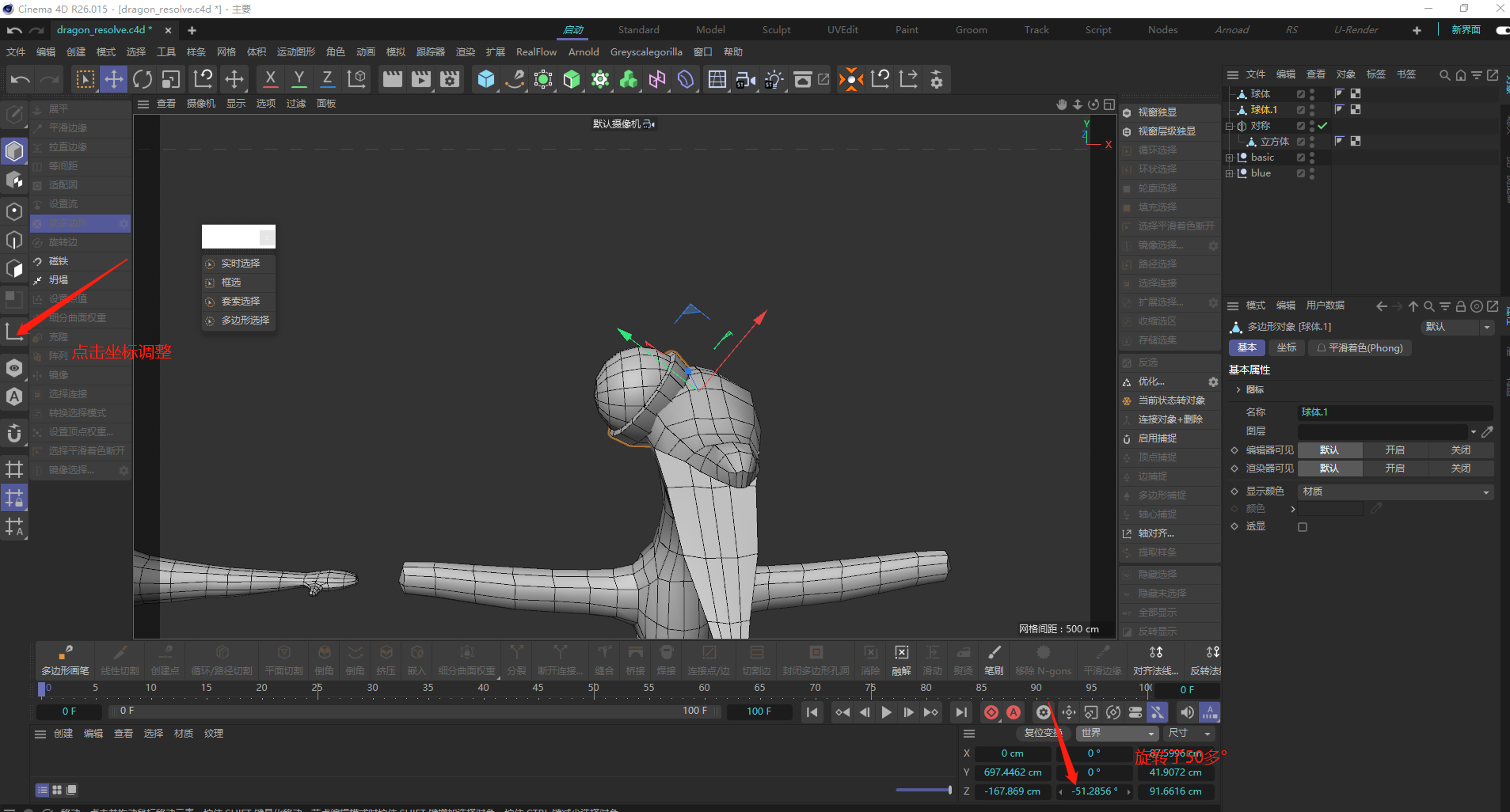Image resolution: width=1510 pixels, height=812 pixels.
Task: Click the Play Forward button
Action: 886,712
